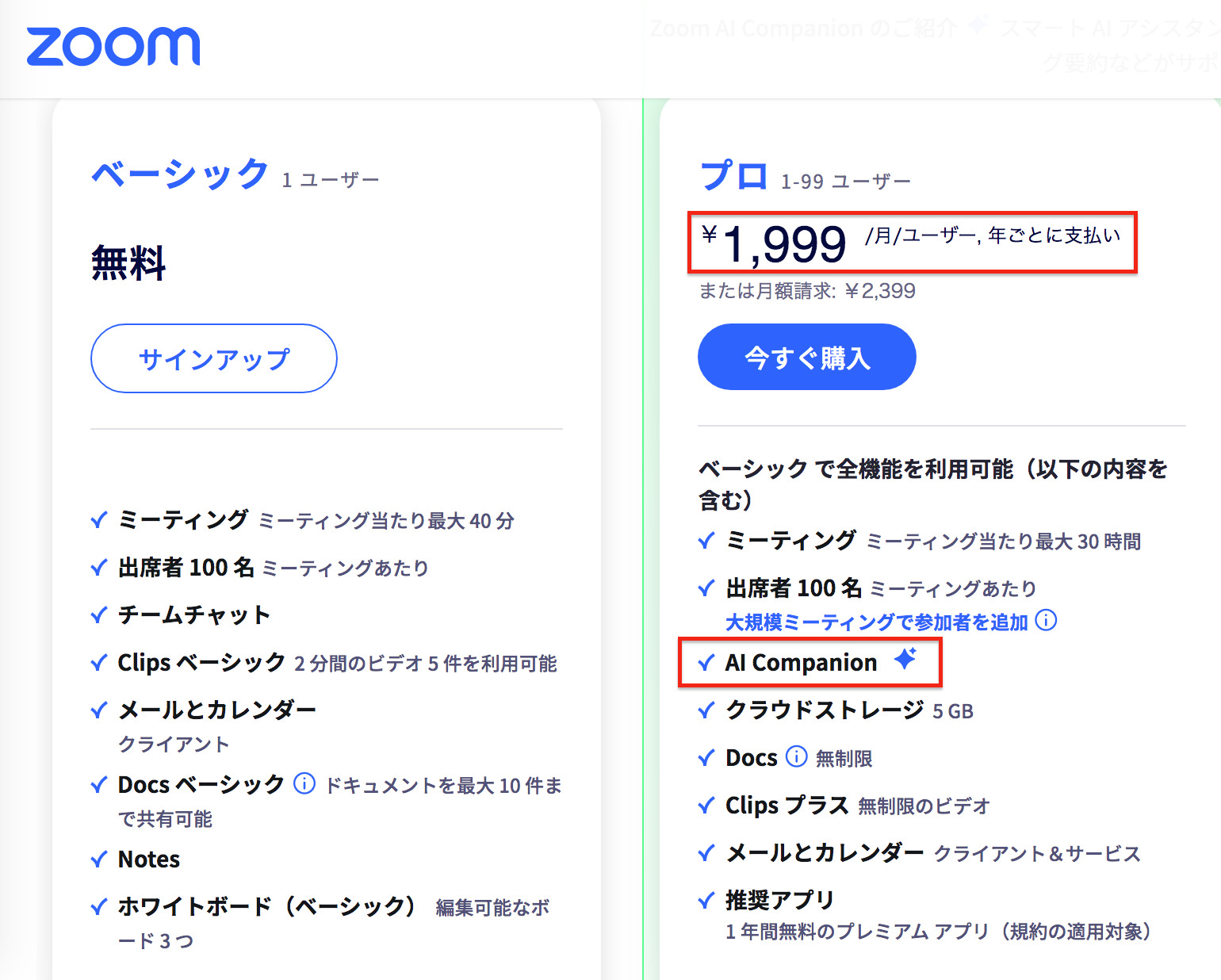
Task: Click the ホワイトボード（ベーシック） feature text
Action: [266, 906]
